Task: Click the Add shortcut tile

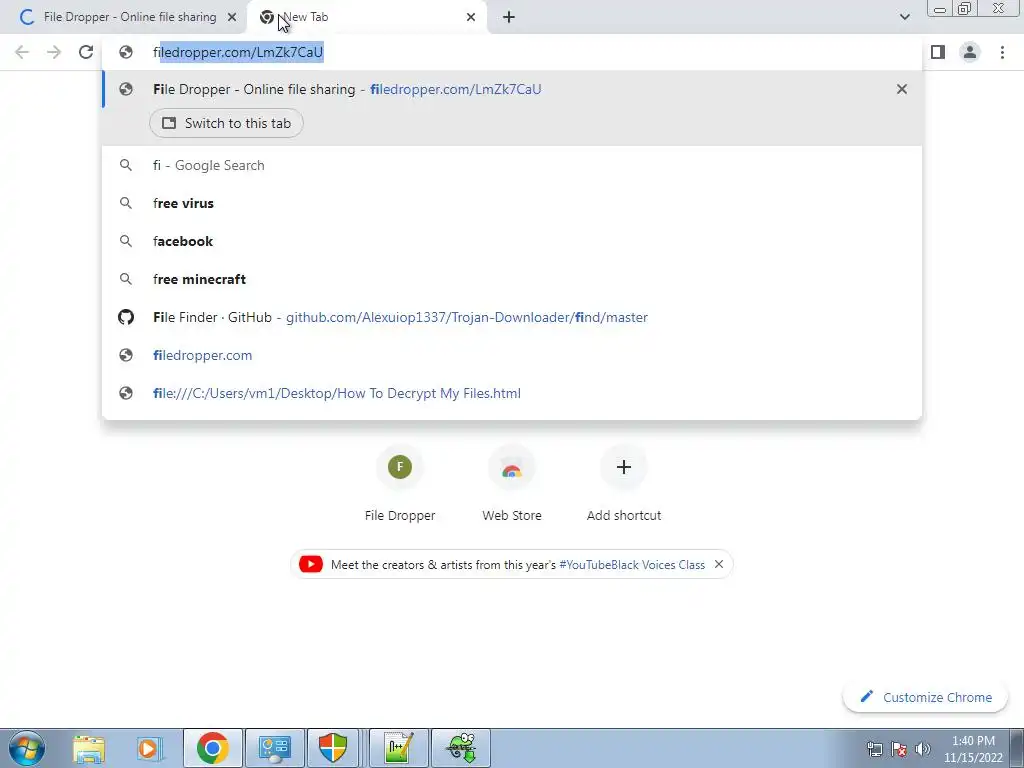Action: [x=624, y=483]
